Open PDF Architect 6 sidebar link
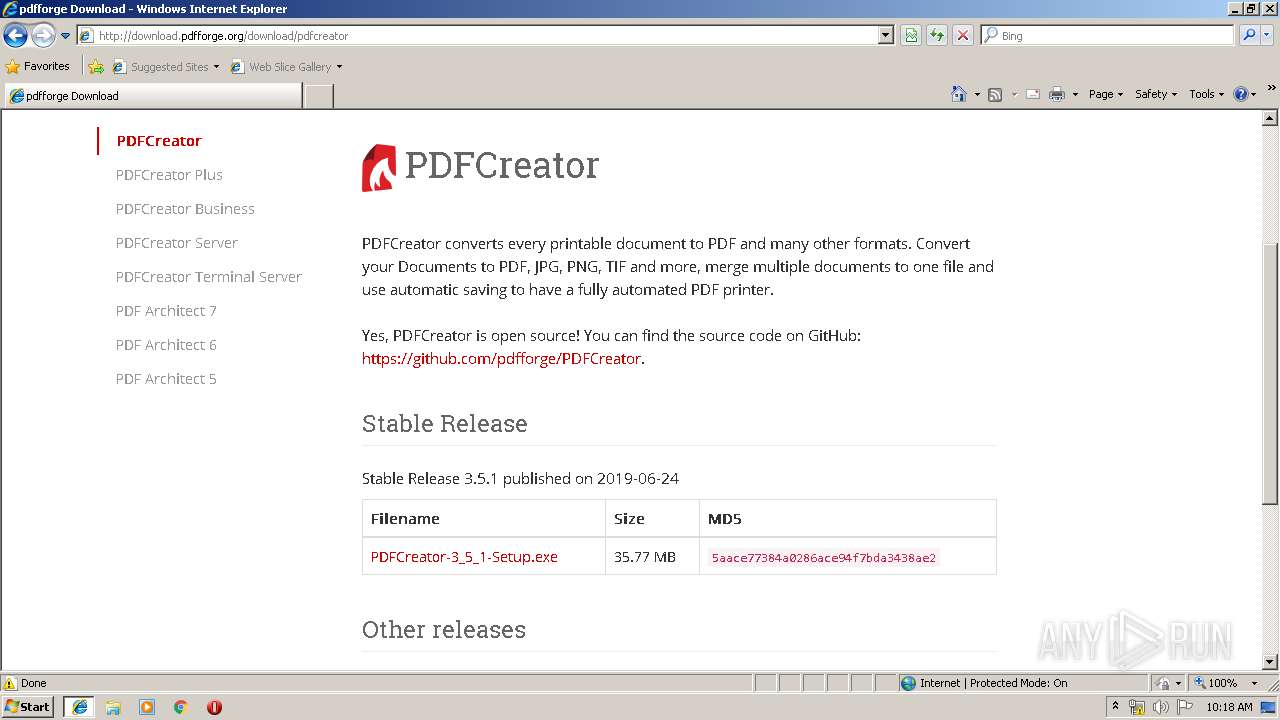Viewport: 1280px width, 720px height. click(166, 345)
